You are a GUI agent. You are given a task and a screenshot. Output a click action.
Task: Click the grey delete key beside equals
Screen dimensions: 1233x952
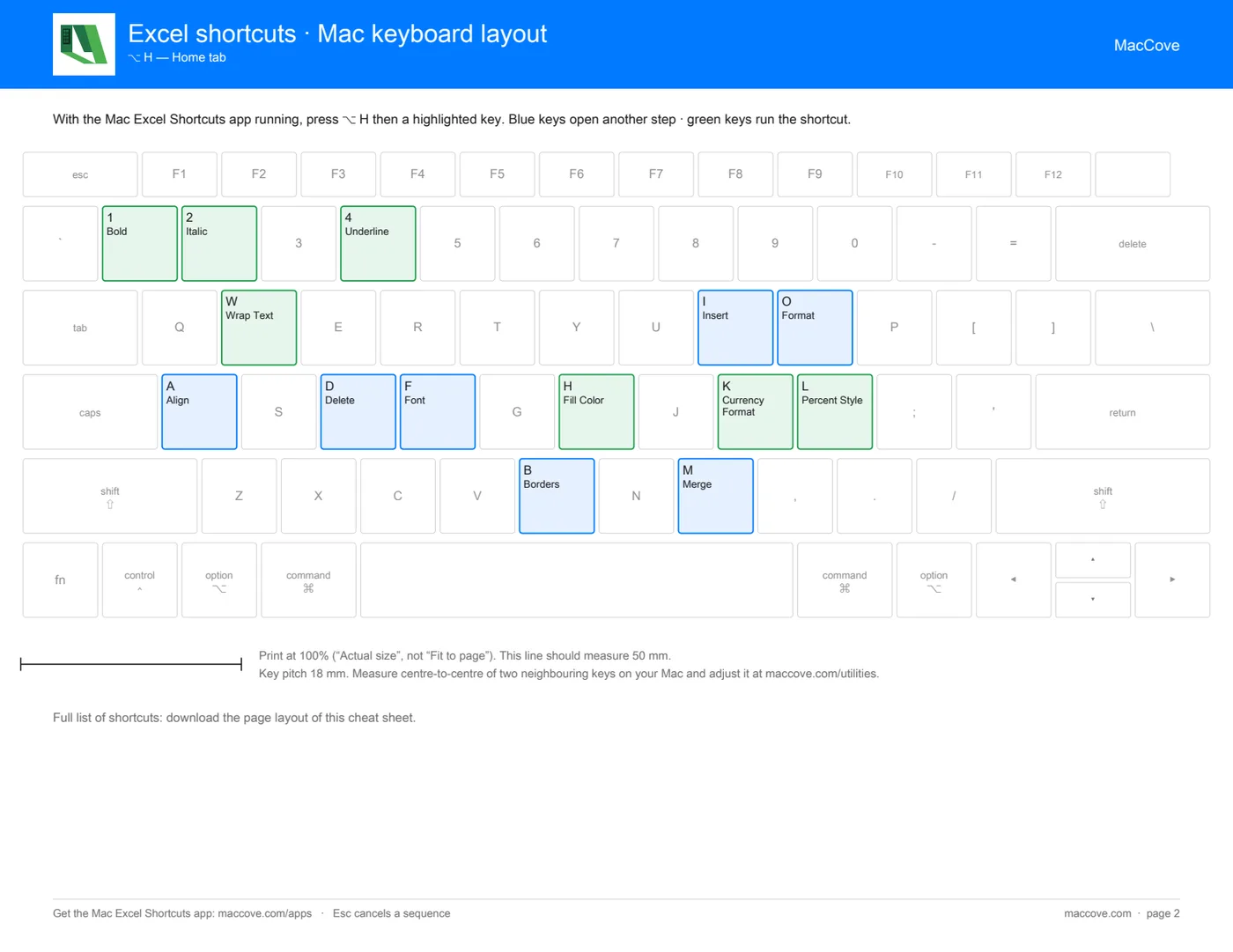1133,244
